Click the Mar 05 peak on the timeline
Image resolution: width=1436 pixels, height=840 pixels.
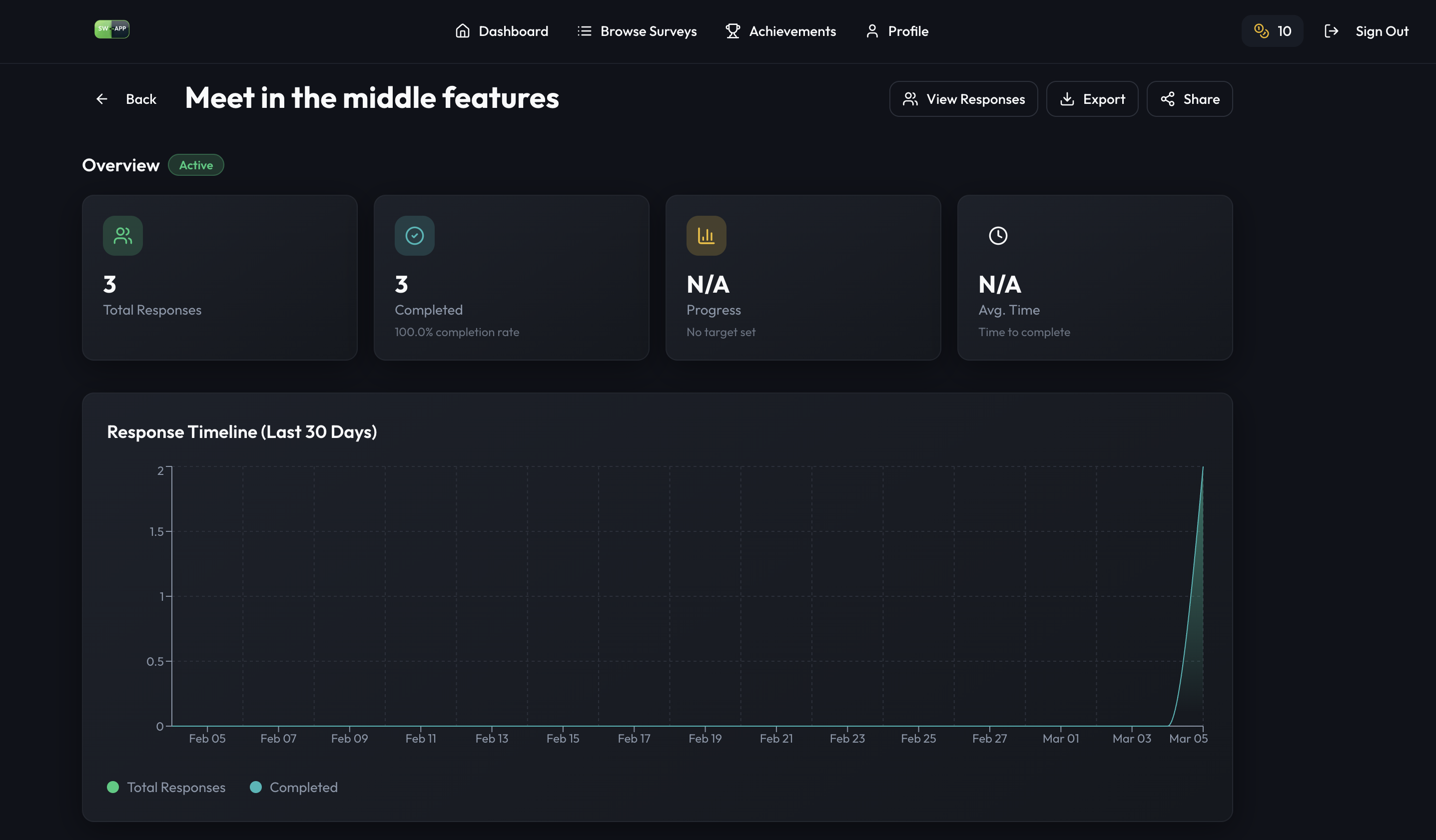click(x=1202, y=468)
